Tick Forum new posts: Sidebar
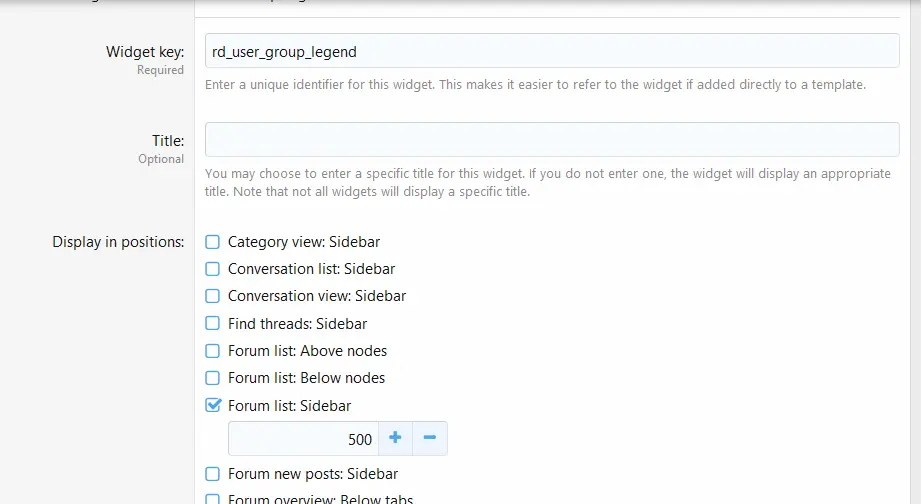 pos(212,474)
